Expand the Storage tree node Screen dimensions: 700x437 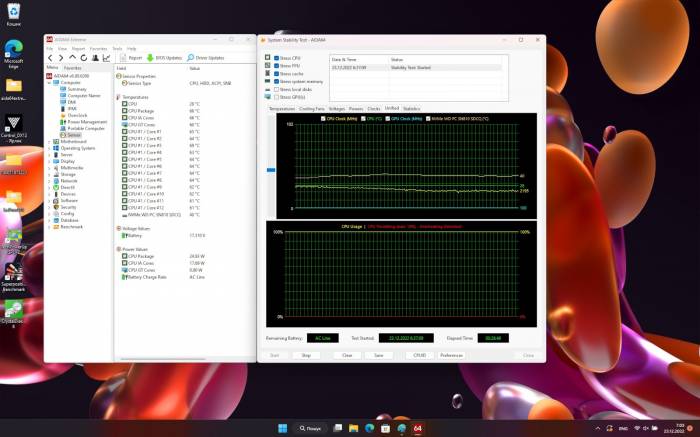click(x=49, y=175)
